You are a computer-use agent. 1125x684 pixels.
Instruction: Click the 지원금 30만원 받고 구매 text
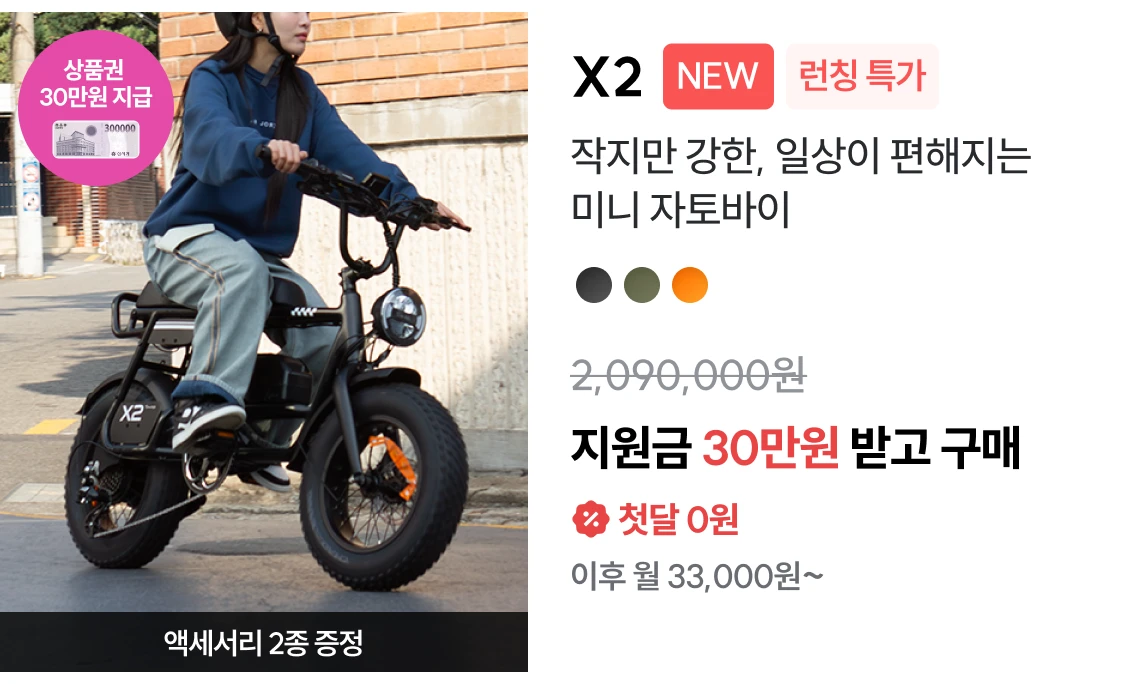(x=795, y=448)
